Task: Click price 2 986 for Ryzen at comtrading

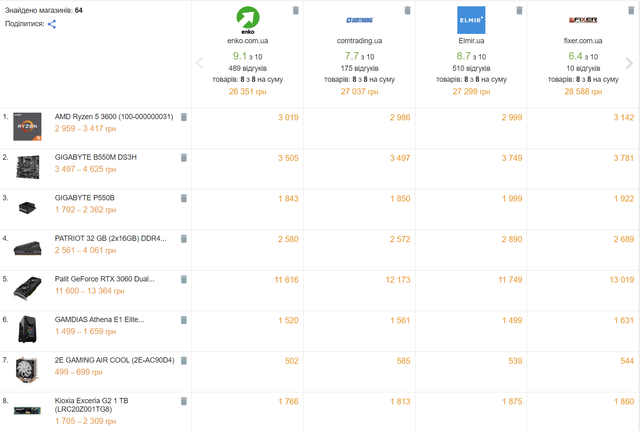Action: tap(400, 118)
